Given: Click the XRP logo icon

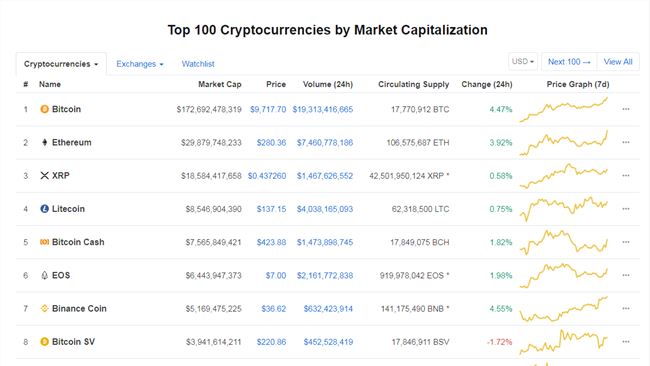Looking at the screenshot, I should click(44, 175).
